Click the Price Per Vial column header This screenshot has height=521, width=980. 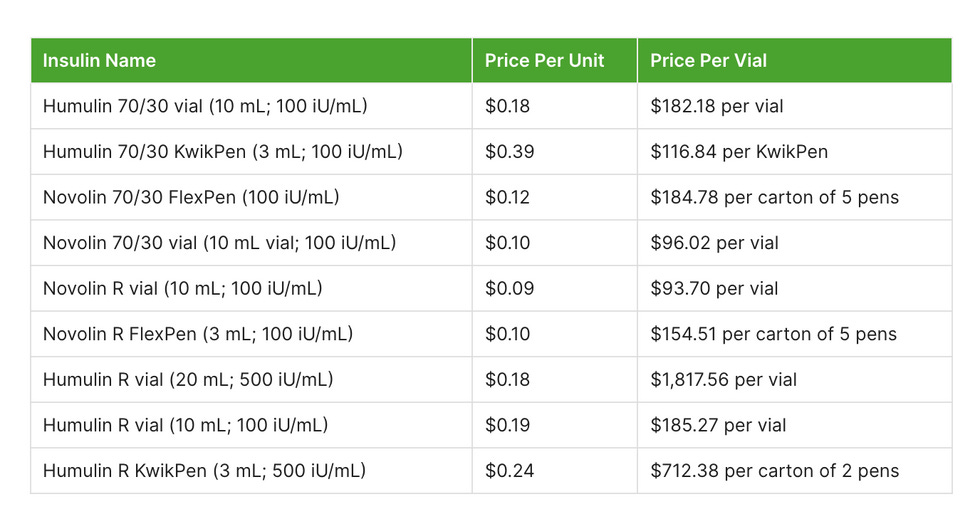[708, 61]
